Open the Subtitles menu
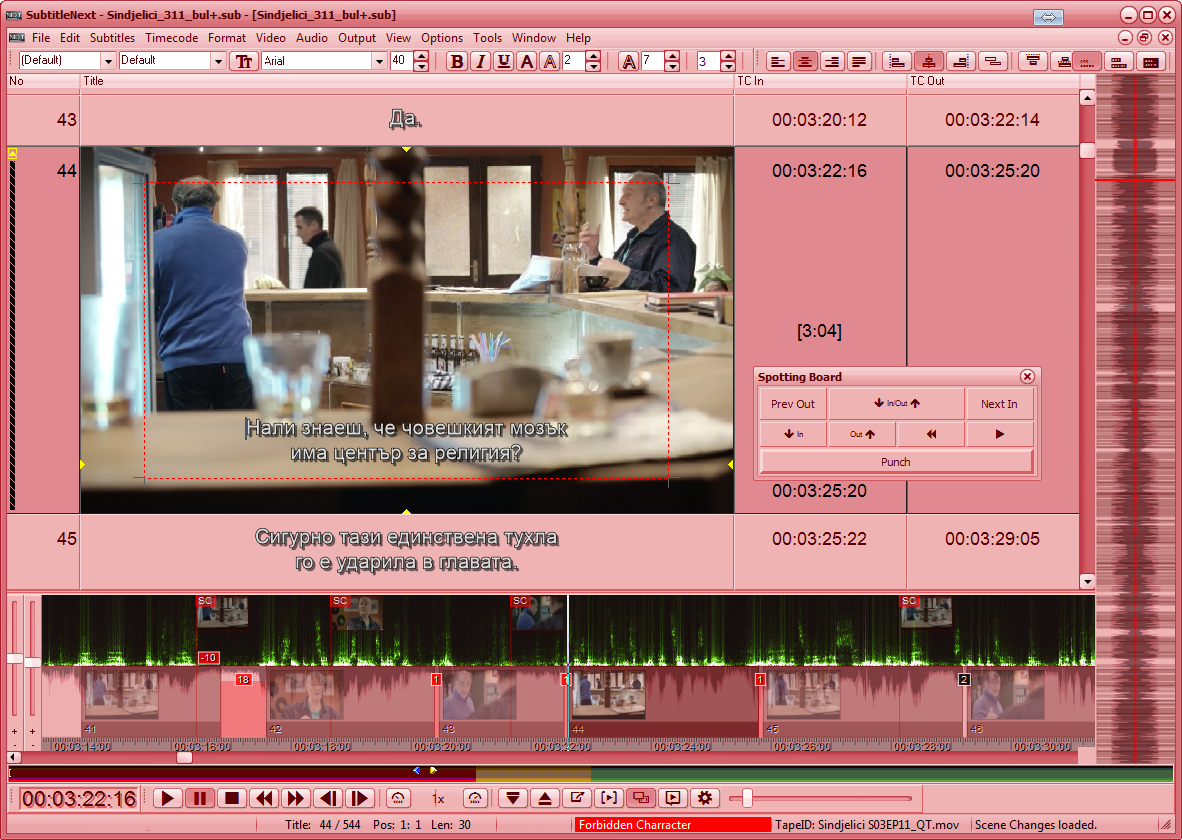This screenshot has height=840, width=1182. click(112, 38)
